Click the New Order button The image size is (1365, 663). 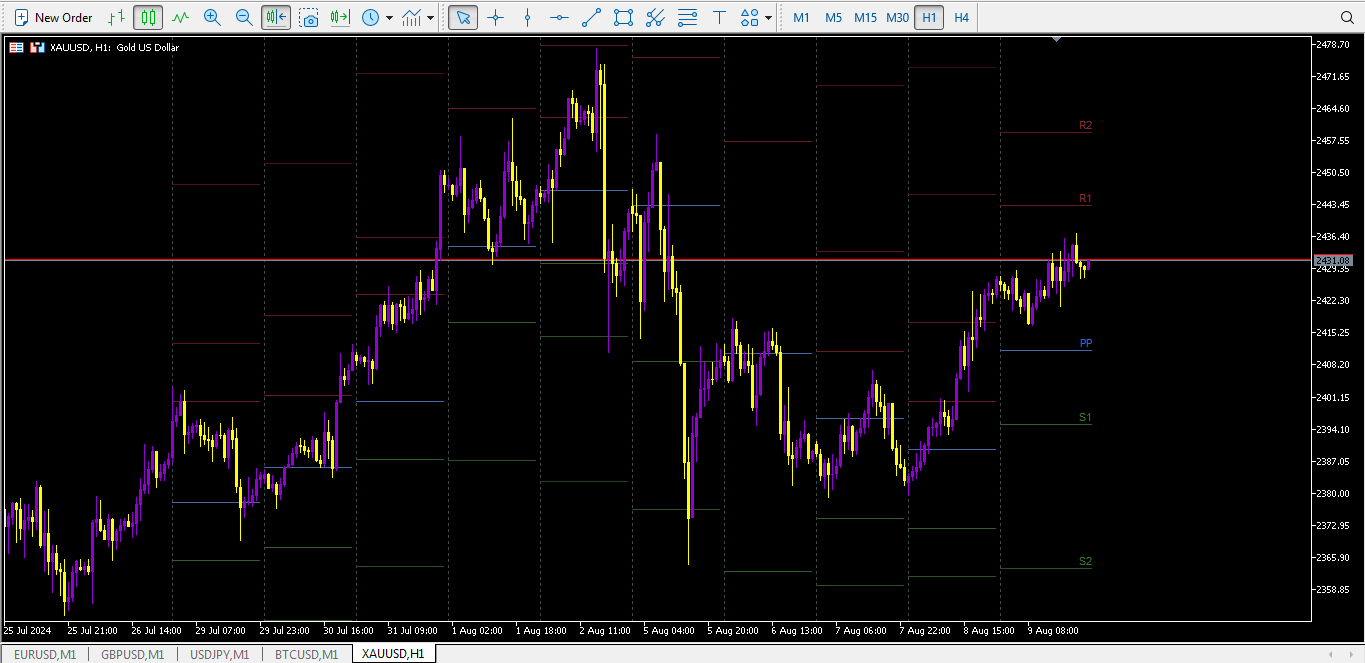point(54,17)
